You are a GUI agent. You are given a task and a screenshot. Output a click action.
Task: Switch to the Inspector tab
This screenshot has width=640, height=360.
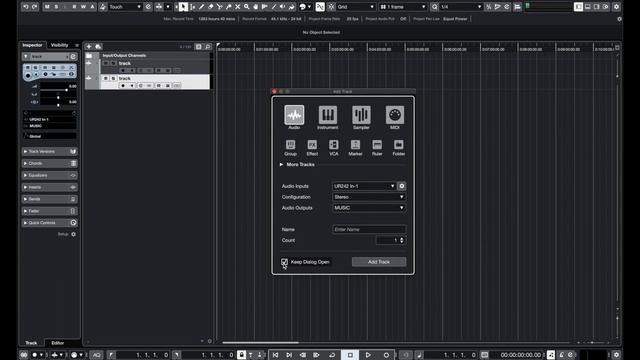pos(32,45)
